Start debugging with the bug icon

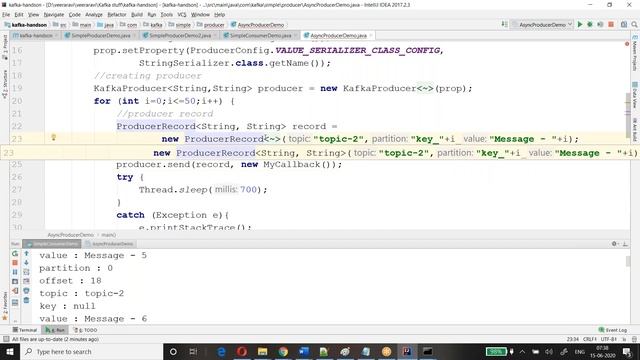[590, 24]
